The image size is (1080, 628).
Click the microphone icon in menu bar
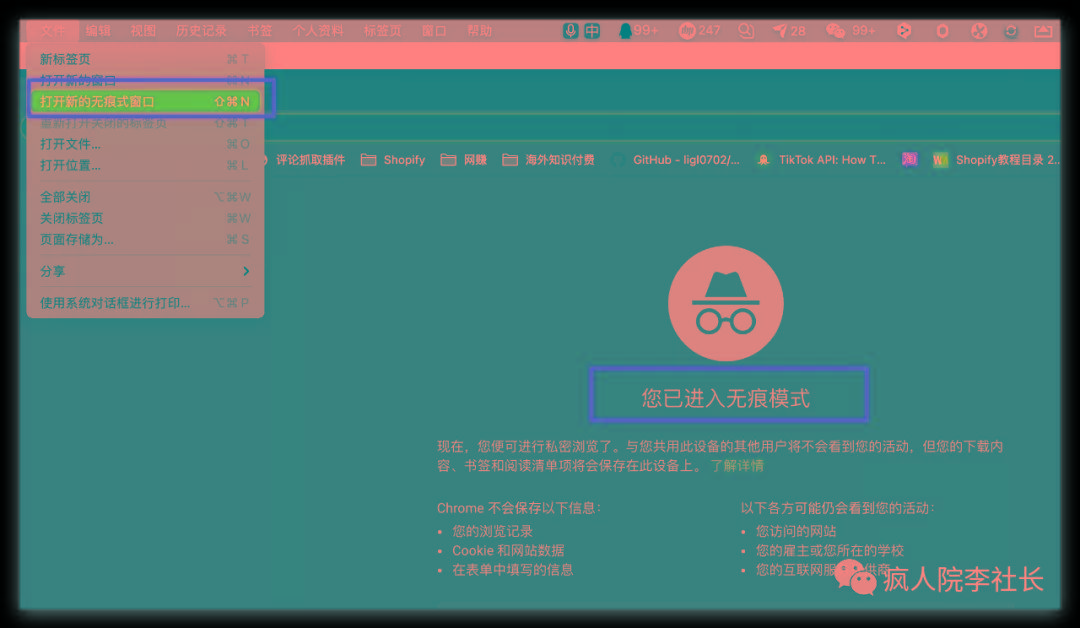571,31
